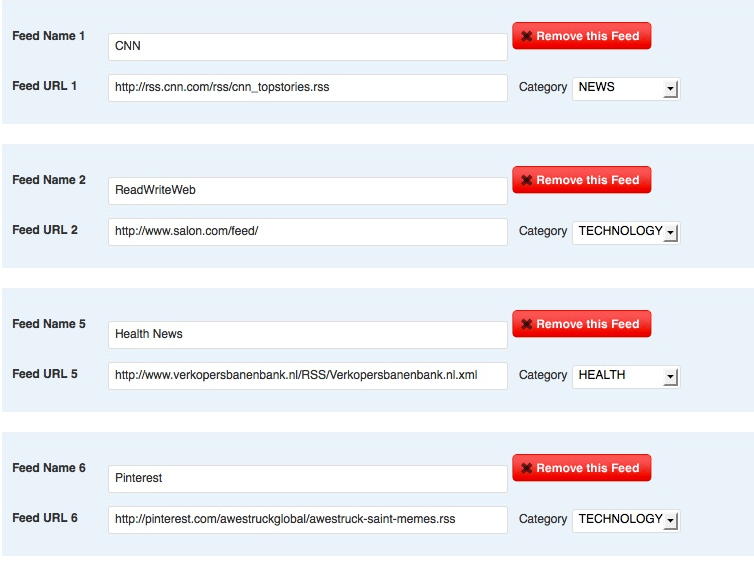The height and width of the screenshot is (565, 754).
Task: Click the Health News name field
Action: (308, 335)
